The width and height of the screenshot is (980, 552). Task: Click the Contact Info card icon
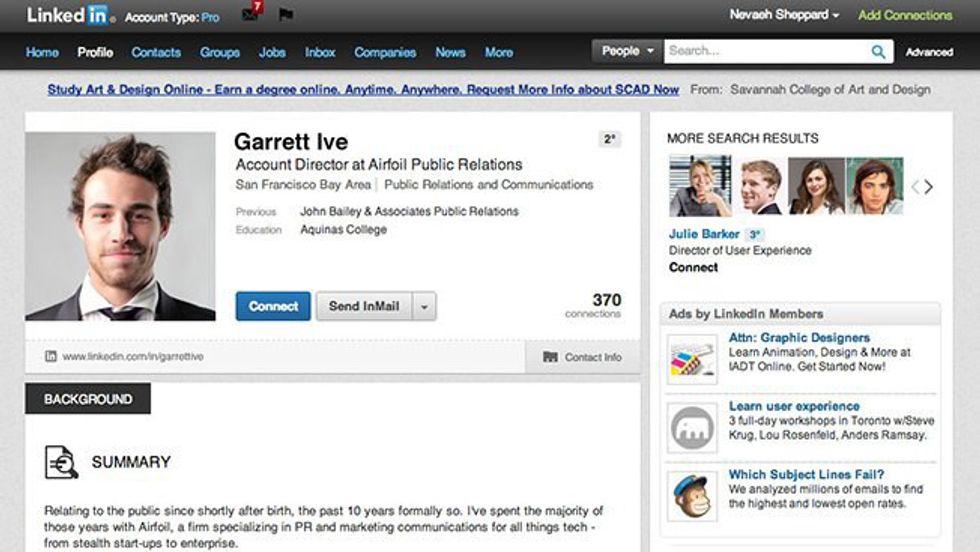pos(550,357)
